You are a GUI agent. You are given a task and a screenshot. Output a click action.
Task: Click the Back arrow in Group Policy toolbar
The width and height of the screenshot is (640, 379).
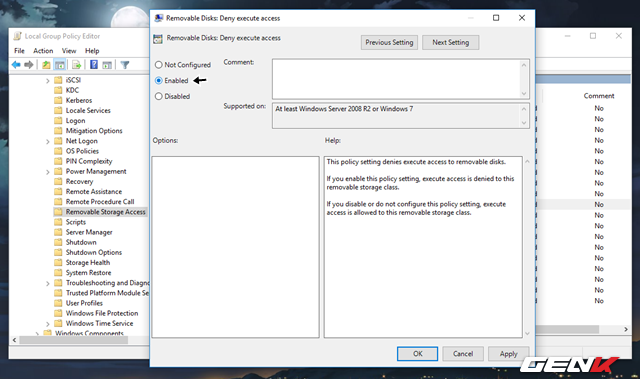tap(16, 65)
